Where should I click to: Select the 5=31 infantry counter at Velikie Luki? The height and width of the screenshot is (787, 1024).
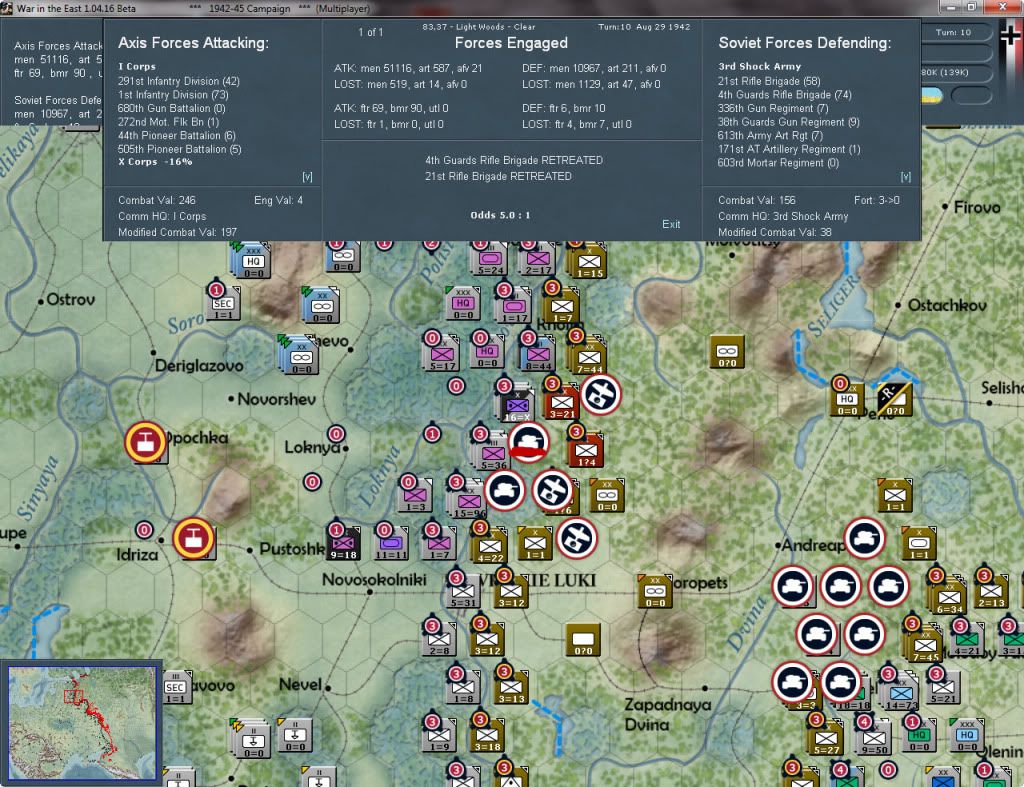(x=463, y=592)
